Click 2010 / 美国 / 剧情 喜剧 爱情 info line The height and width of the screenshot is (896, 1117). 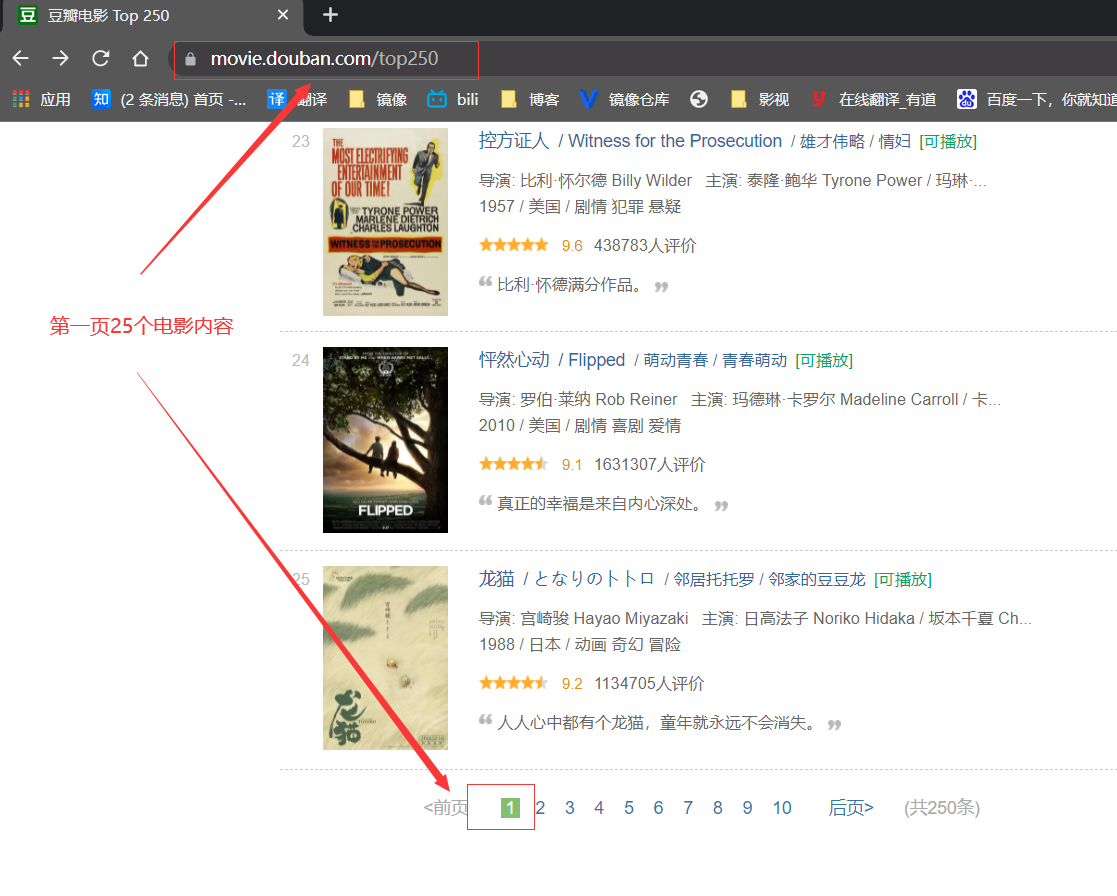click(x=580, y=425)
